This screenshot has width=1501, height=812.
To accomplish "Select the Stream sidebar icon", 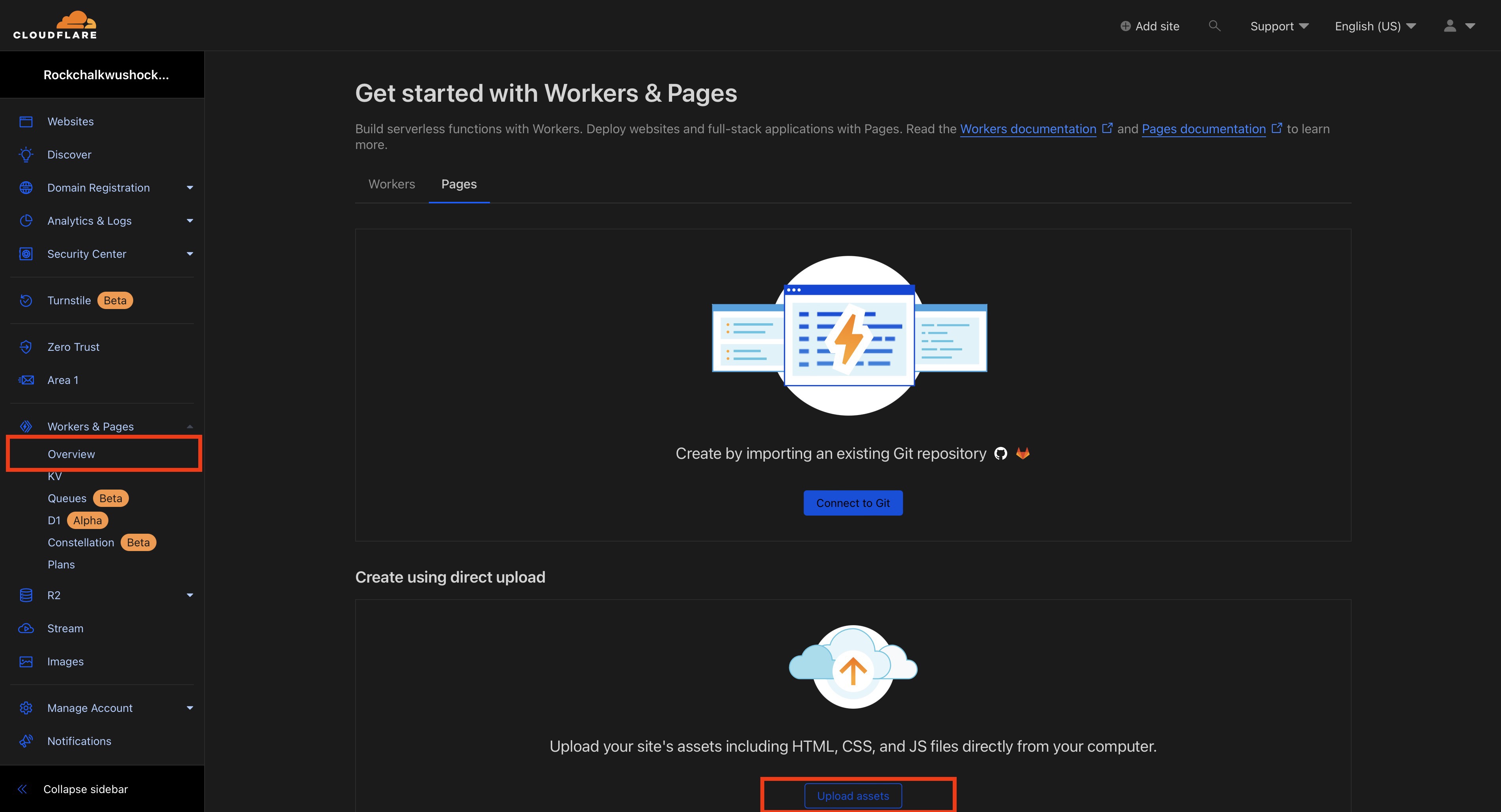I will point(27,628).
